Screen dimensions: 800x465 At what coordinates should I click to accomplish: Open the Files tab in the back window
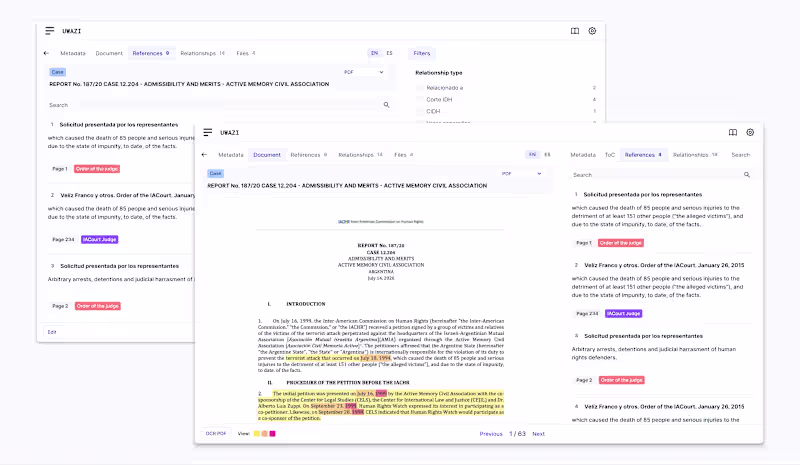coord(246,53)
